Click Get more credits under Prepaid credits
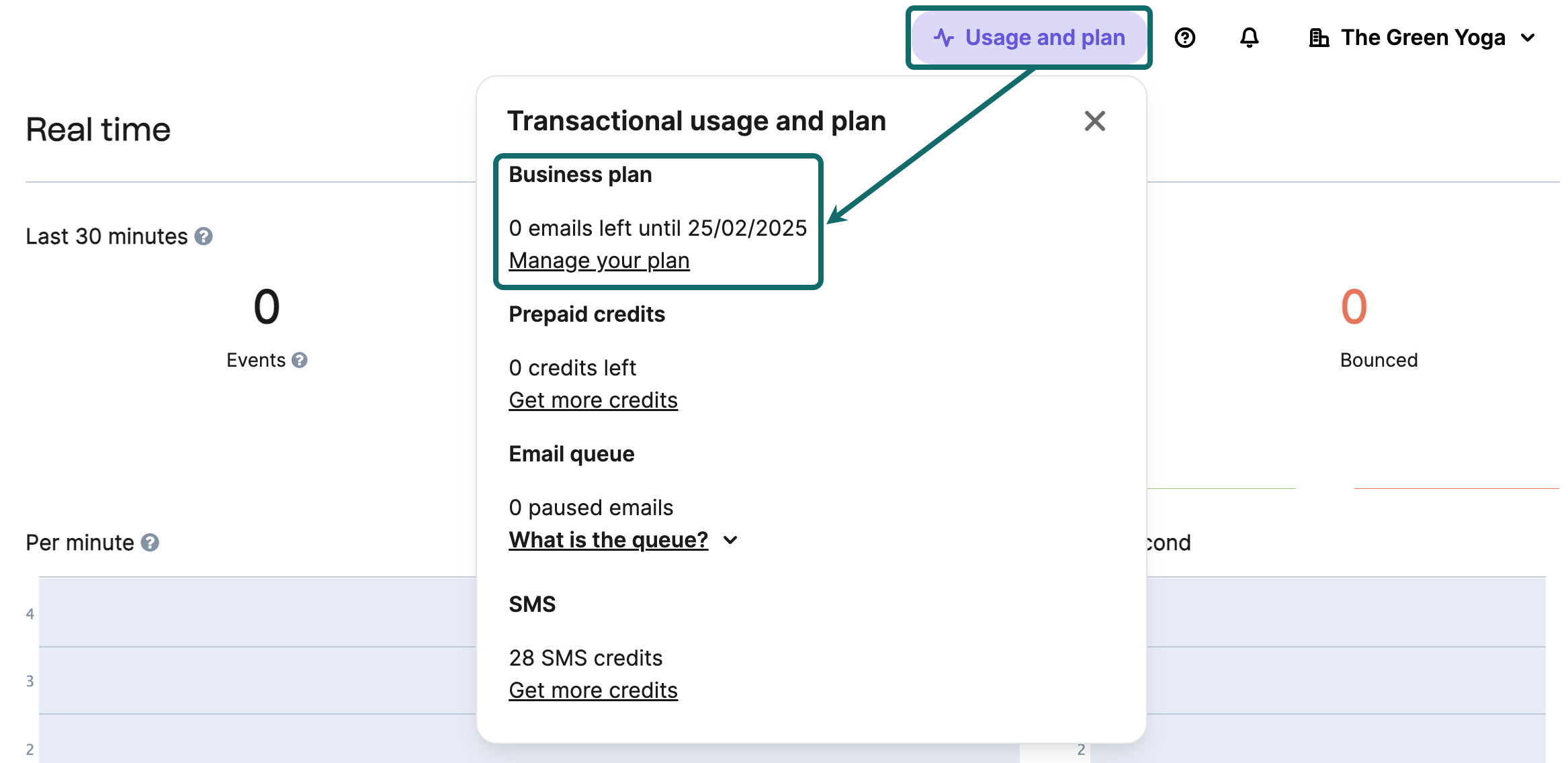1568x763 pixels. click(593, 400)
